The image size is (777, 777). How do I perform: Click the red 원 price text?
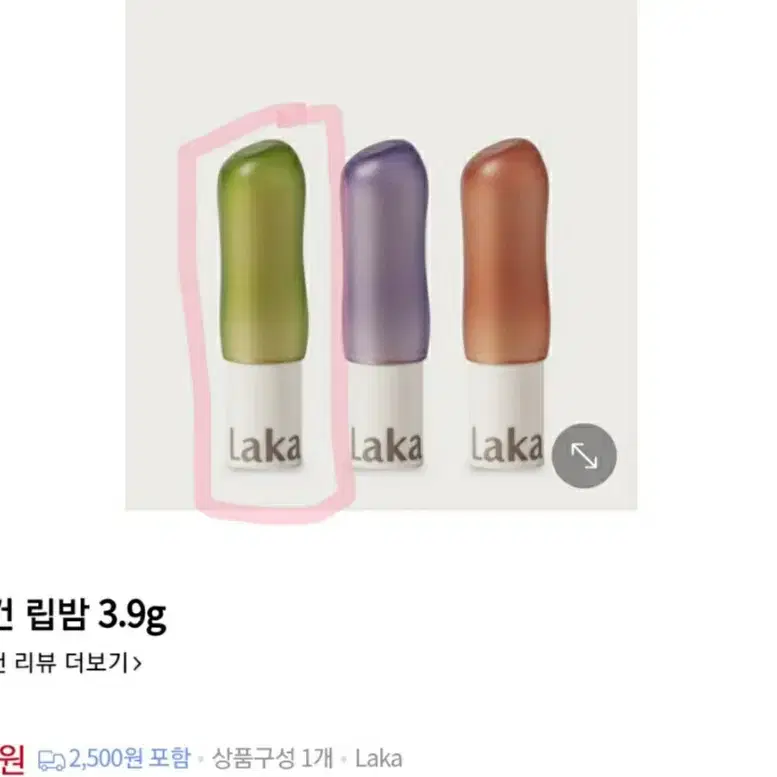11,758
